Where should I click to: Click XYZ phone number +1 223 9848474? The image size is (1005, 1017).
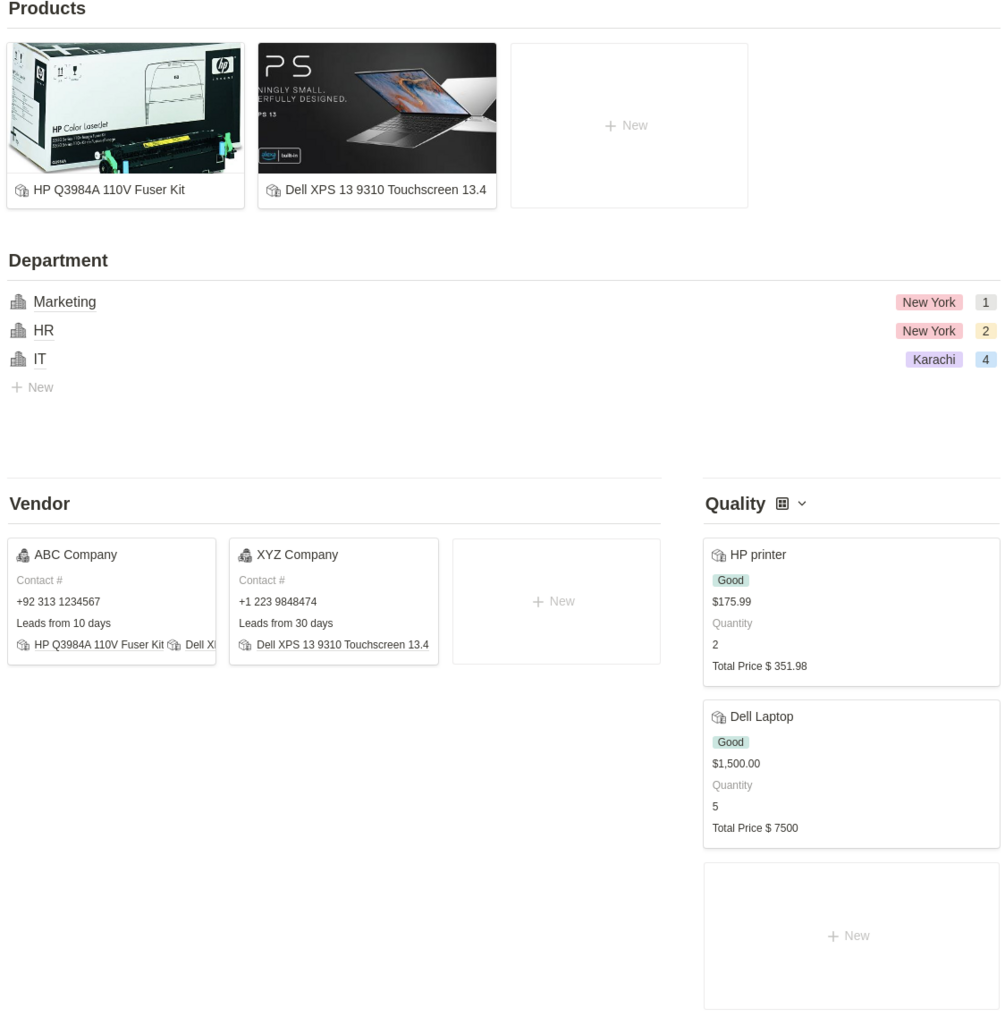(278, 602)
